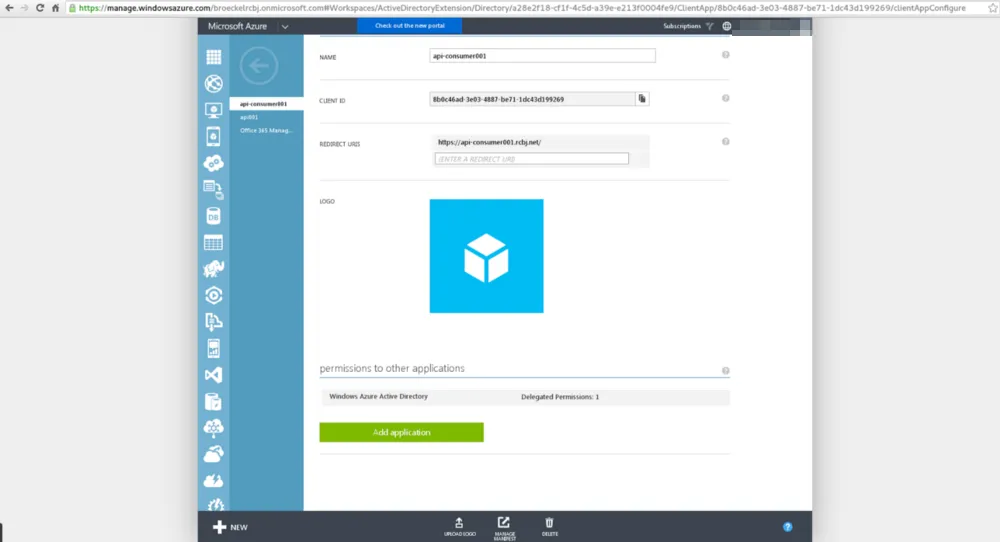Open help for Redirect URIs
Screen dimensions: 1000x542
(726, 142)
